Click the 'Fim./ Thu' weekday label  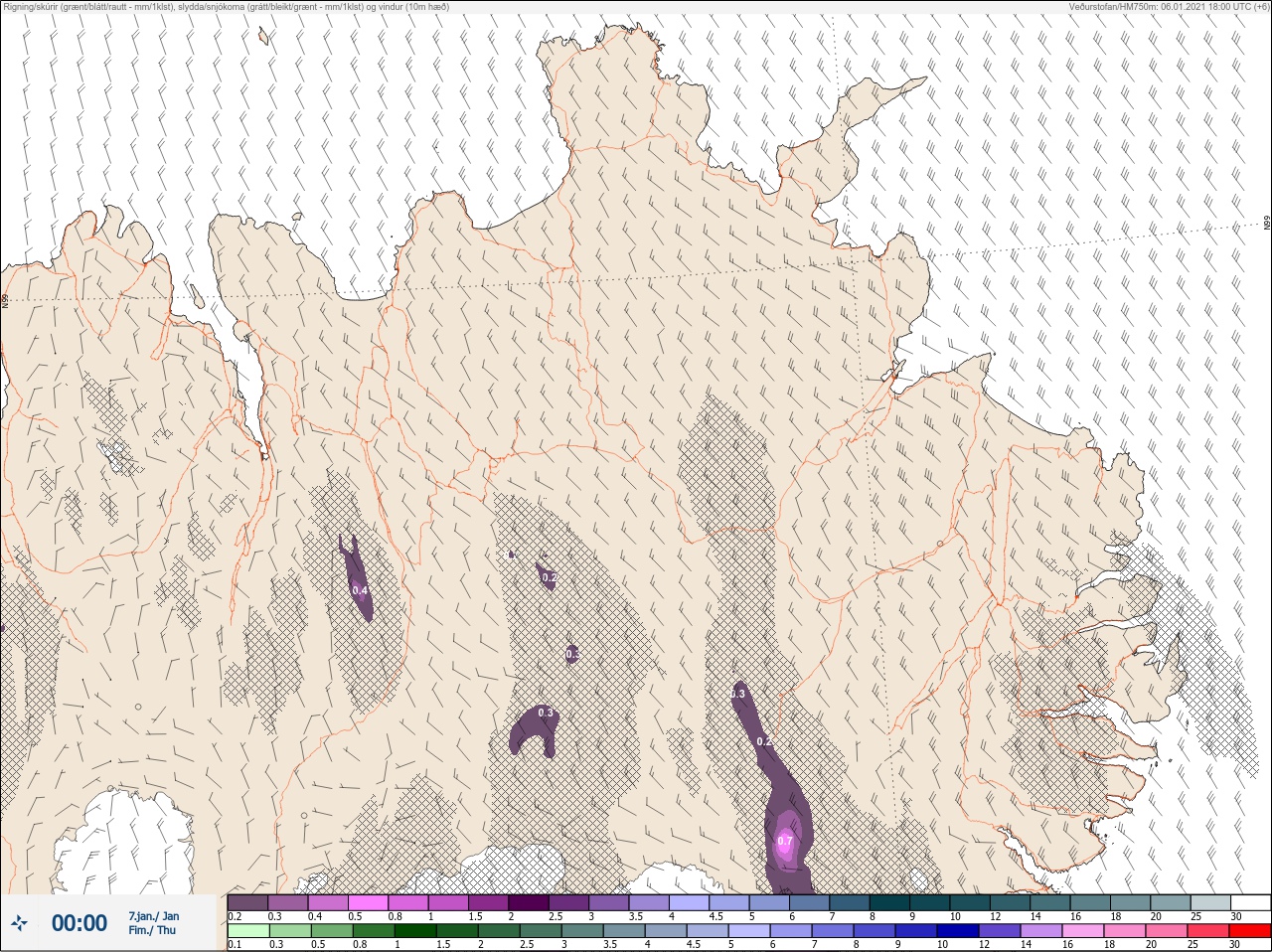coord(151,930)
